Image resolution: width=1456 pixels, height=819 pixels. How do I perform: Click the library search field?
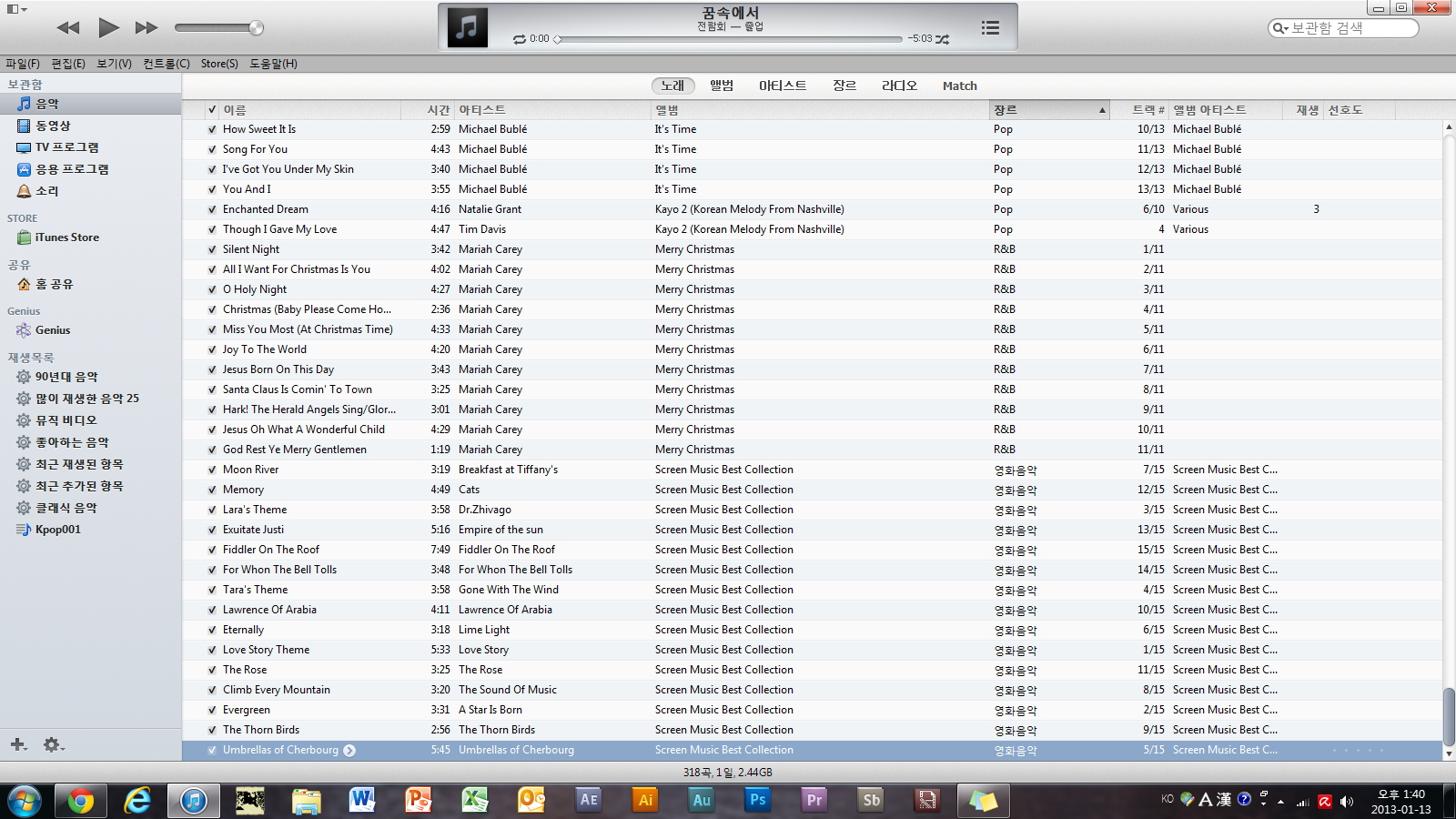(1343, 28)
